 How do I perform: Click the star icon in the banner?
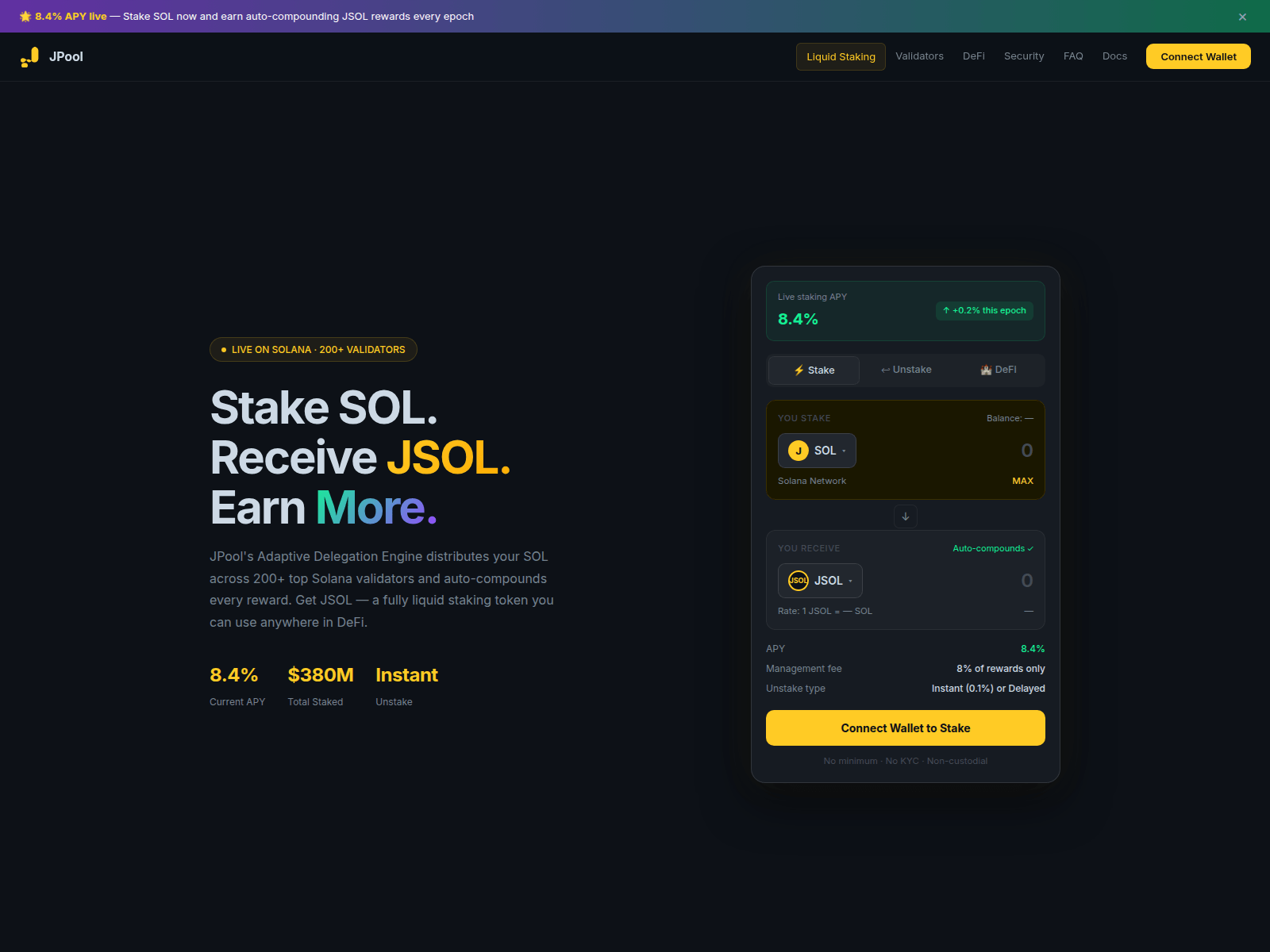tap(25, 17)
